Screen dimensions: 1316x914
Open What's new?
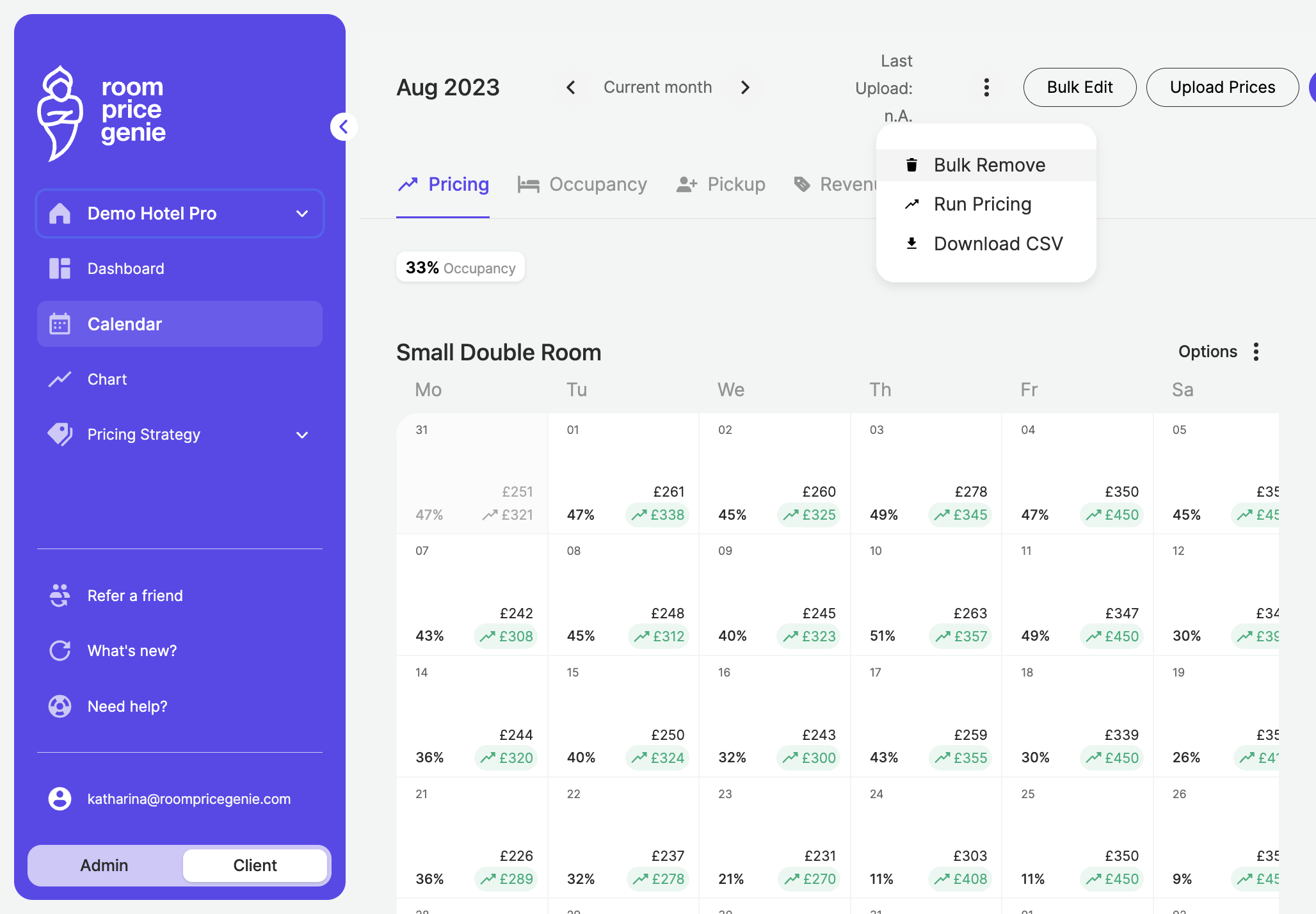pyautogui.click(x=179, y=650)
